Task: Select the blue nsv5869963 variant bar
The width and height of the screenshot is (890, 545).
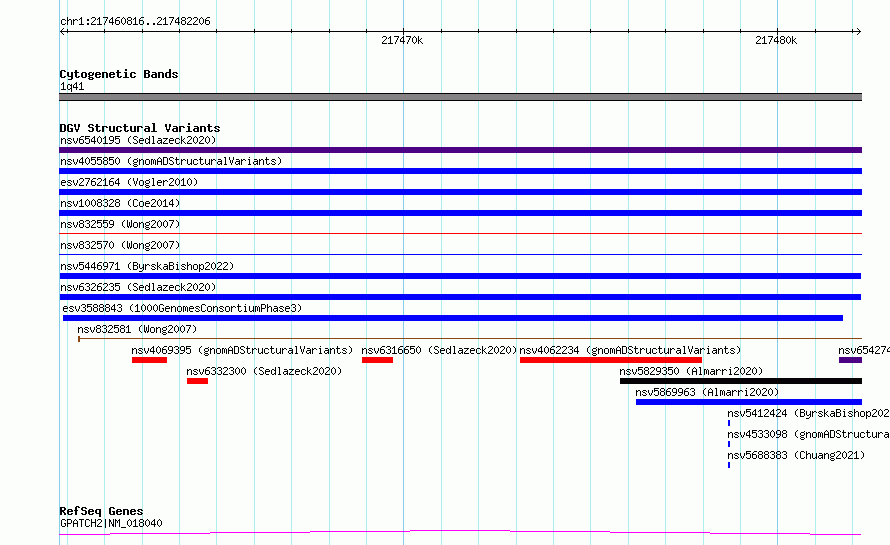Action: coord(749,402)
